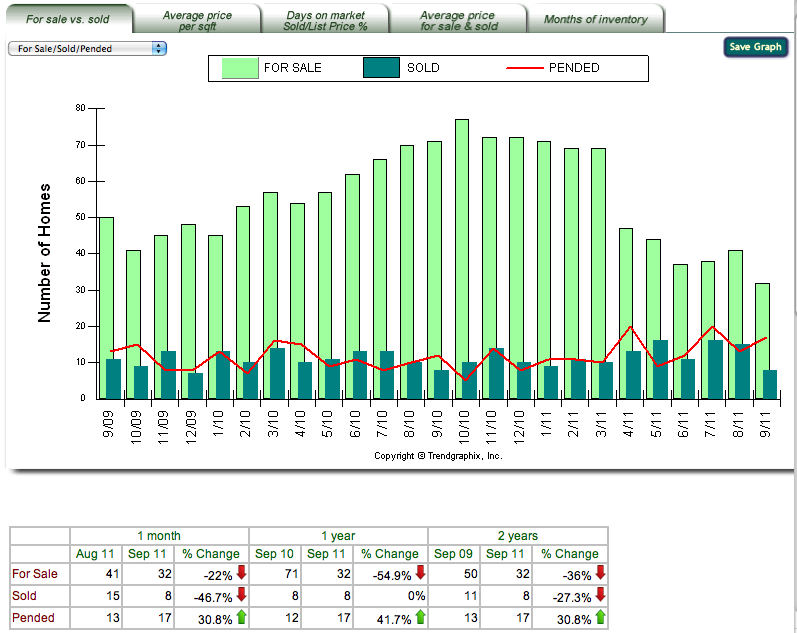
Task: Click the Sold row label
Action: tap(24, 596)
